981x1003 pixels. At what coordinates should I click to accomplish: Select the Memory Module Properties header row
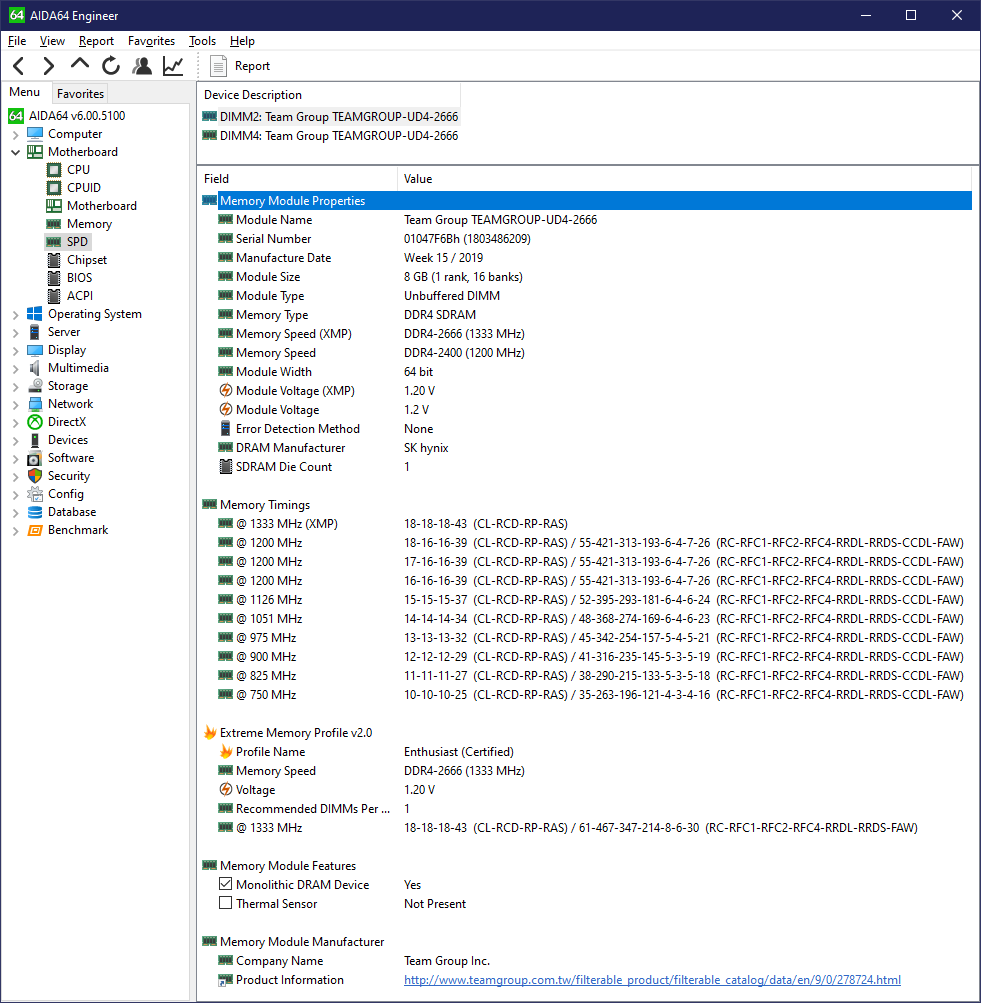(587, 201)
